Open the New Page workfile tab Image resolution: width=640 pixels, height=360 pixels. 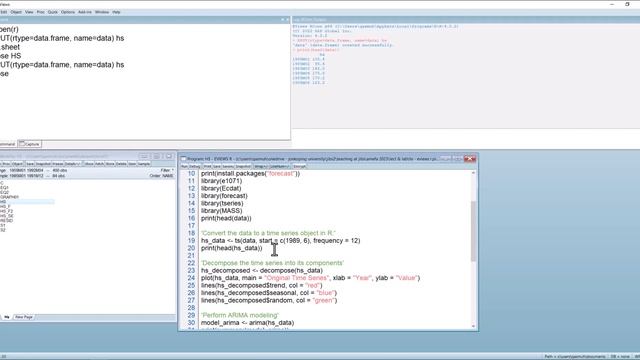(x=24, y=317)
